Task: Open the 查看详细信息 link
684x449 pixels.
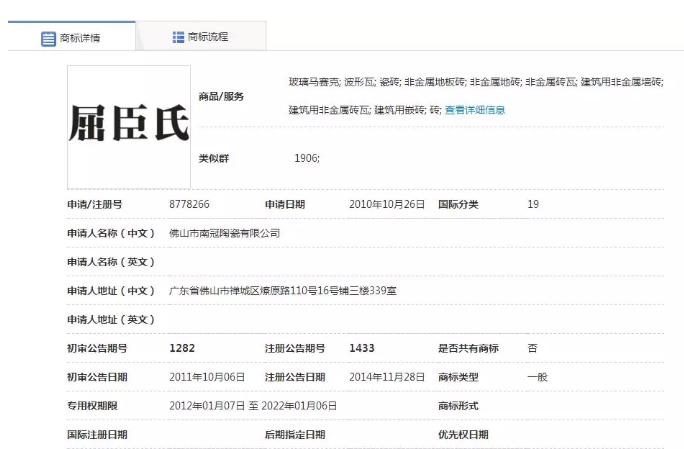Action: [475, 110]
